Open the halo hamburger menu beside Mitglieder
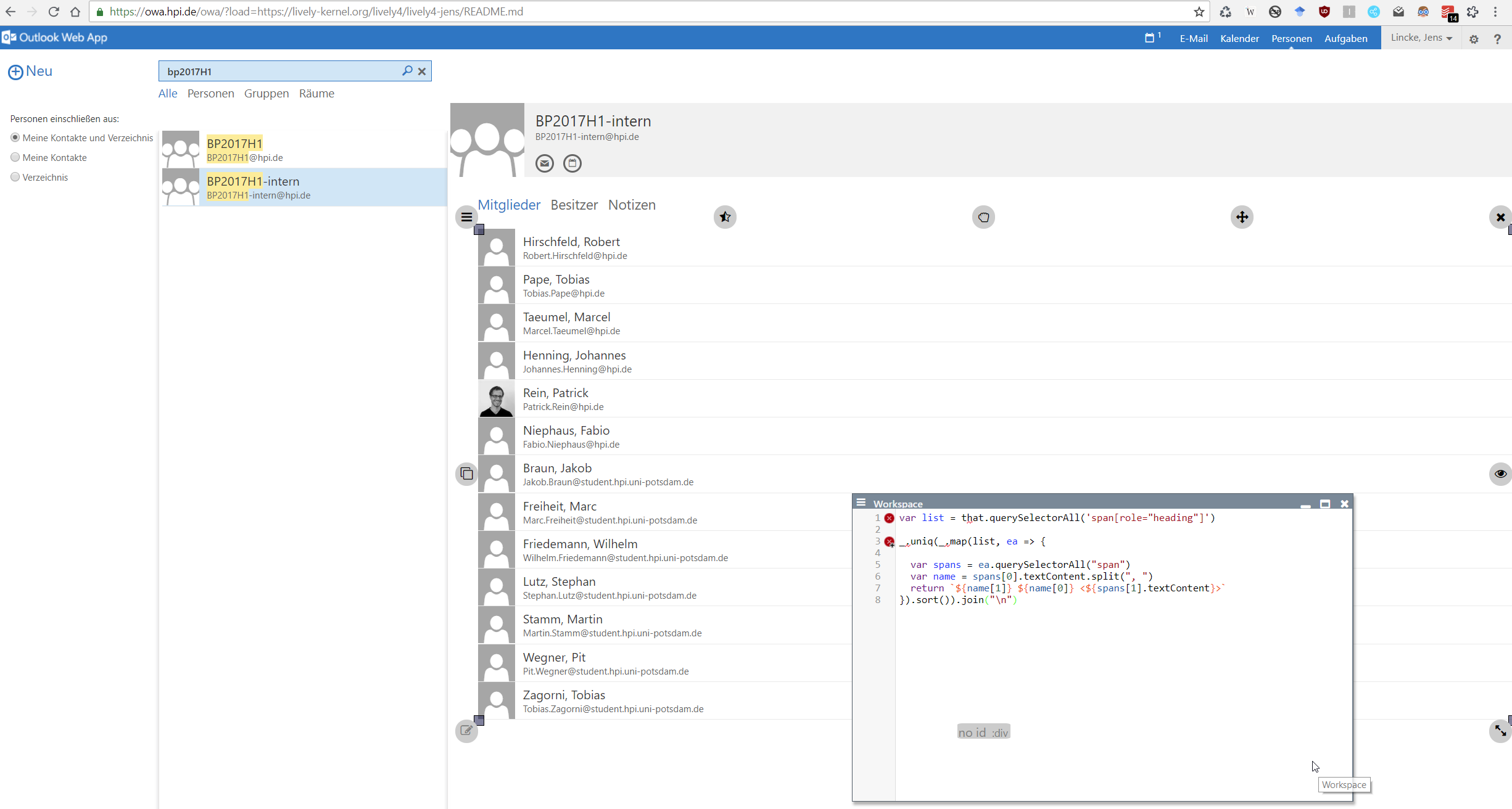The image size is (1512, 809). point(466,217)
